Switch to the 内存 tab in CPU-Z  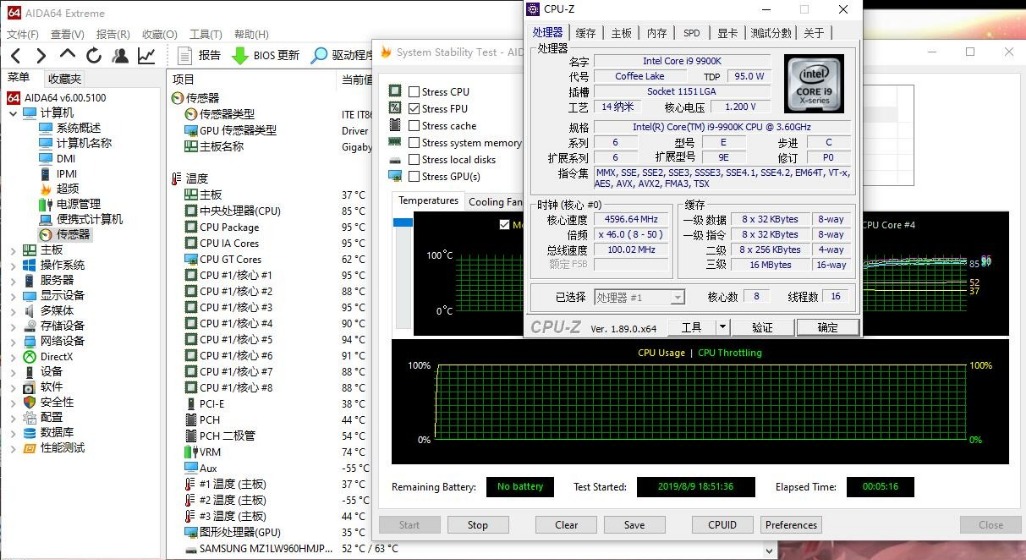[x=656, y=33]
